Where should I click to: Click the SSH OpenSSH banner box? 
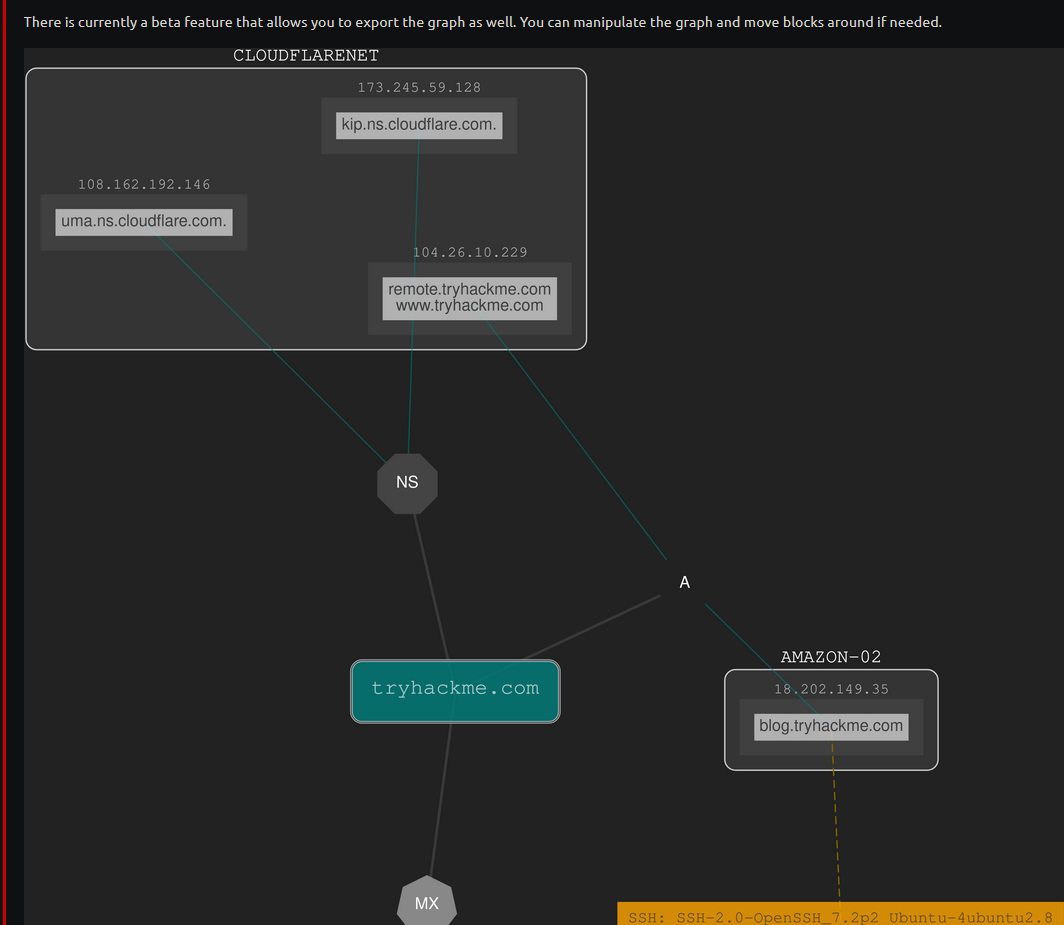tap(840, 914)
